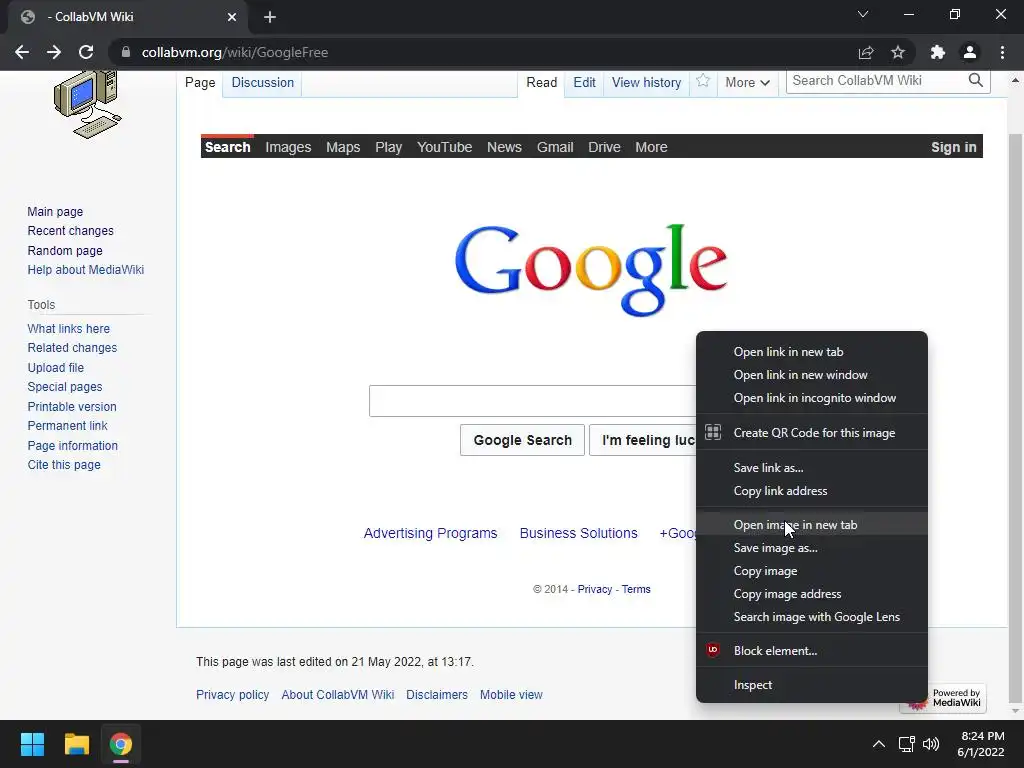Expand the wiki More dropdown

pos(747,82)
